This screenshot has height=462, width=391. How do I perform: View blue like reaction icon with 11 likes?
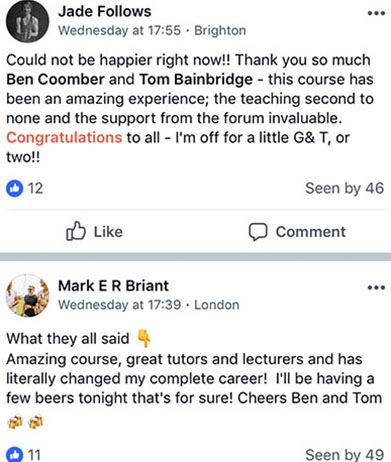[x=15, y=455]
